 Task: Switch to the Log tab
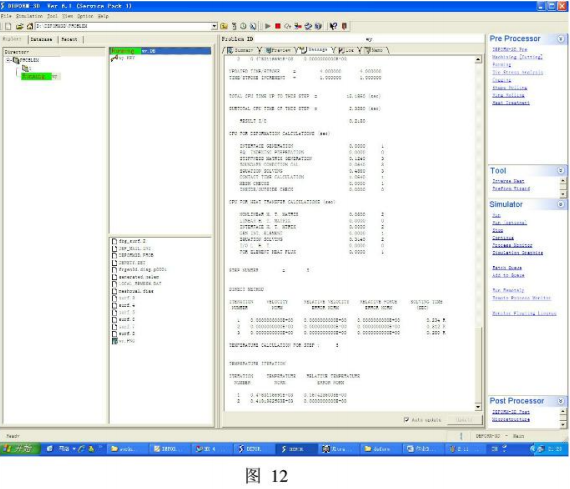[x=346, y=50]
